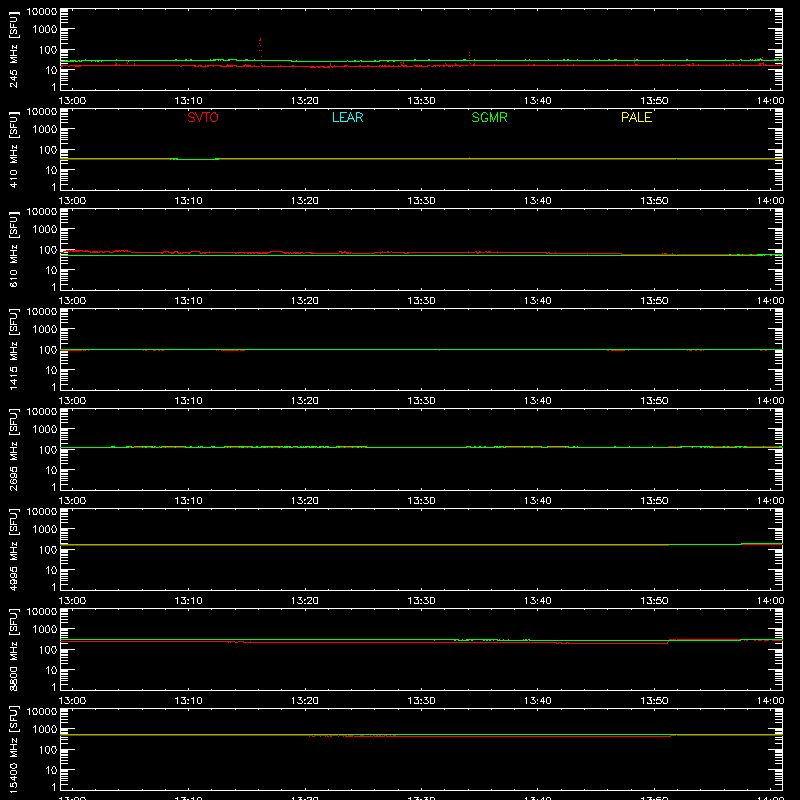This screenshot has width=800, height=800.
Task: Select the 8800 MHz [SFU] axis title
Action: 14,649
